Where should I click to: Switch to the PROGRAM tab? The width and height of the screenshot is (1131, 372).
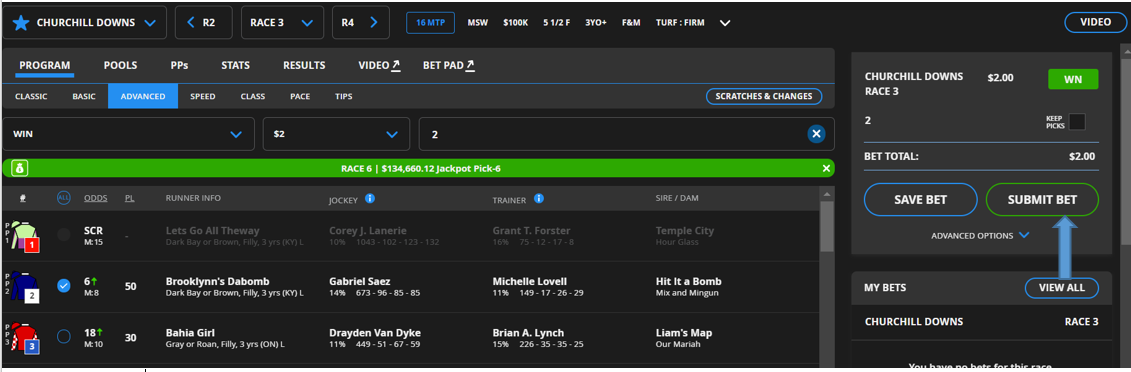45,65
